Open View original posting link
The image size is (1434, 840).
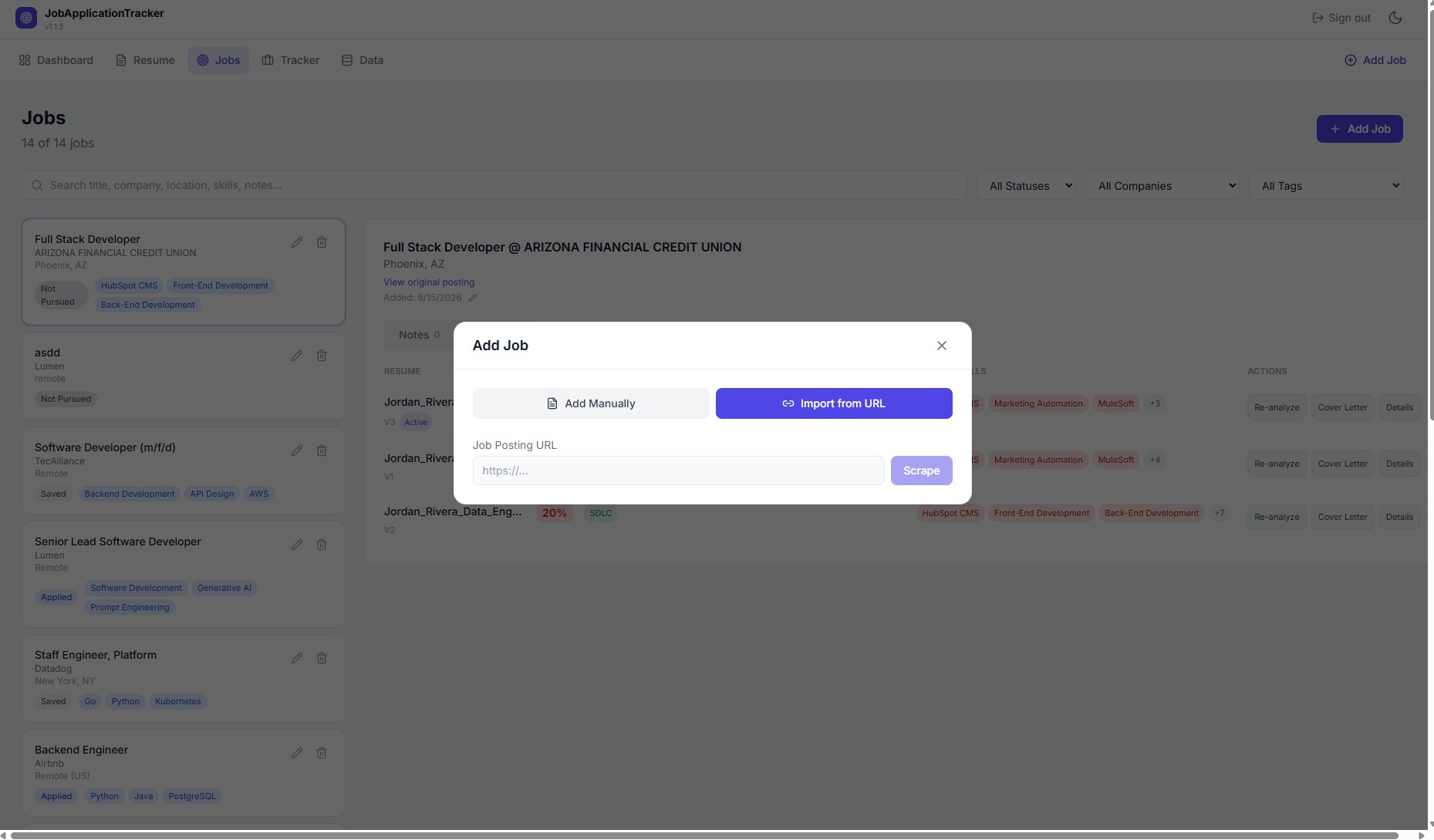tap(429, 282)
